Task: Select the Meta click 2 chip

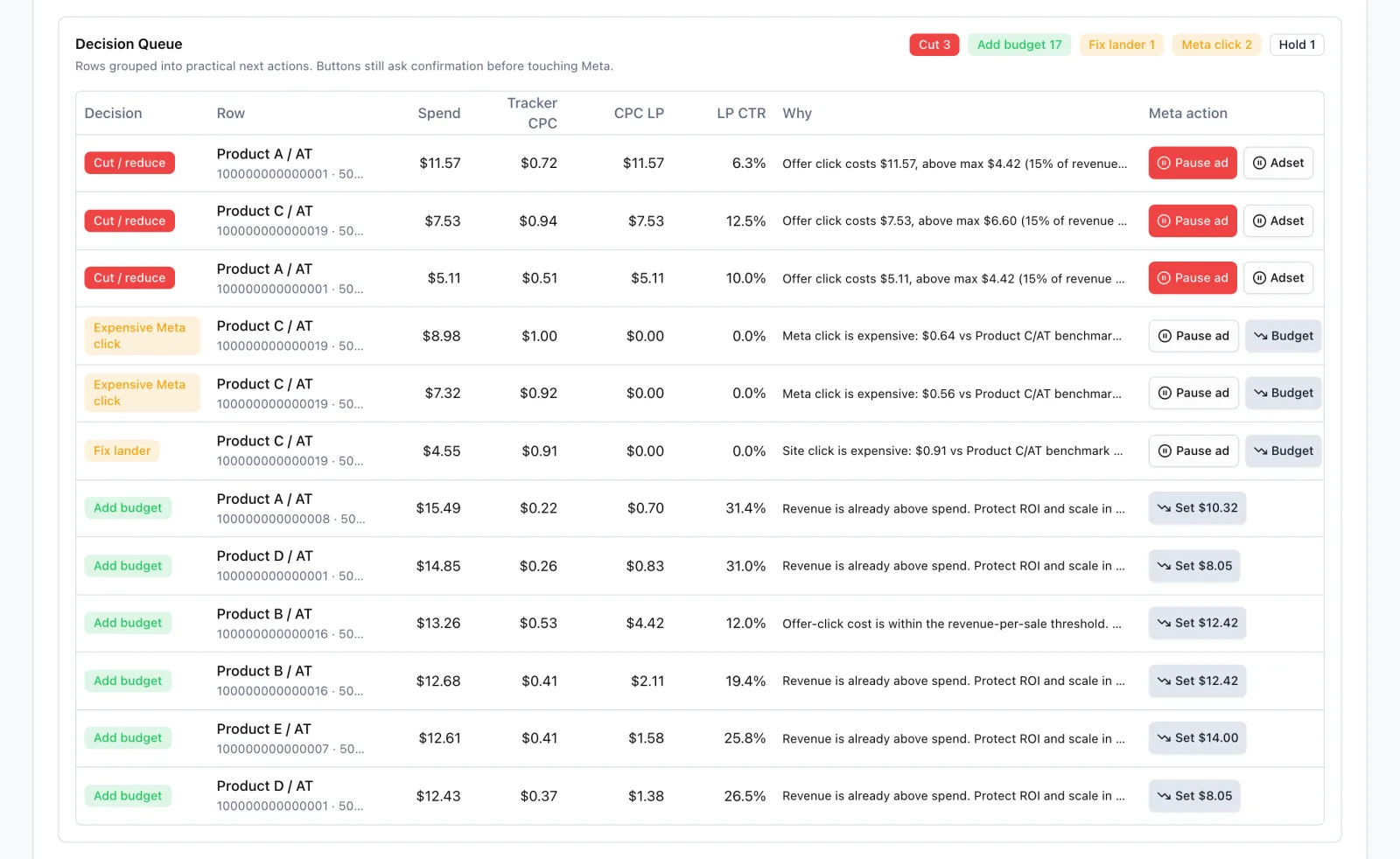Action: 1216,45
